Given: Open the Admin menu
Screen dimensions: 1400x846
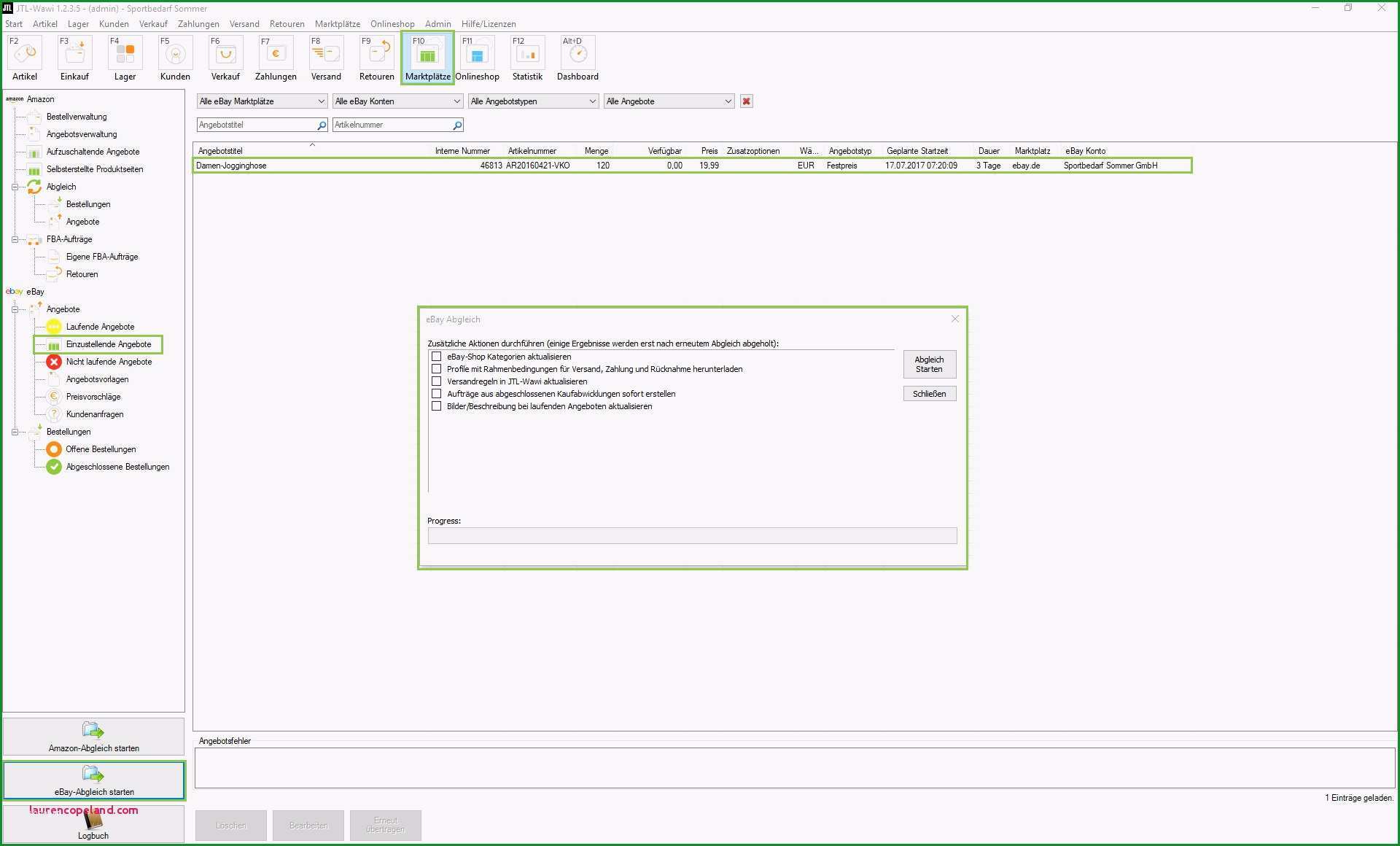Looking at the screenshot, I should [x=437, y=24].
